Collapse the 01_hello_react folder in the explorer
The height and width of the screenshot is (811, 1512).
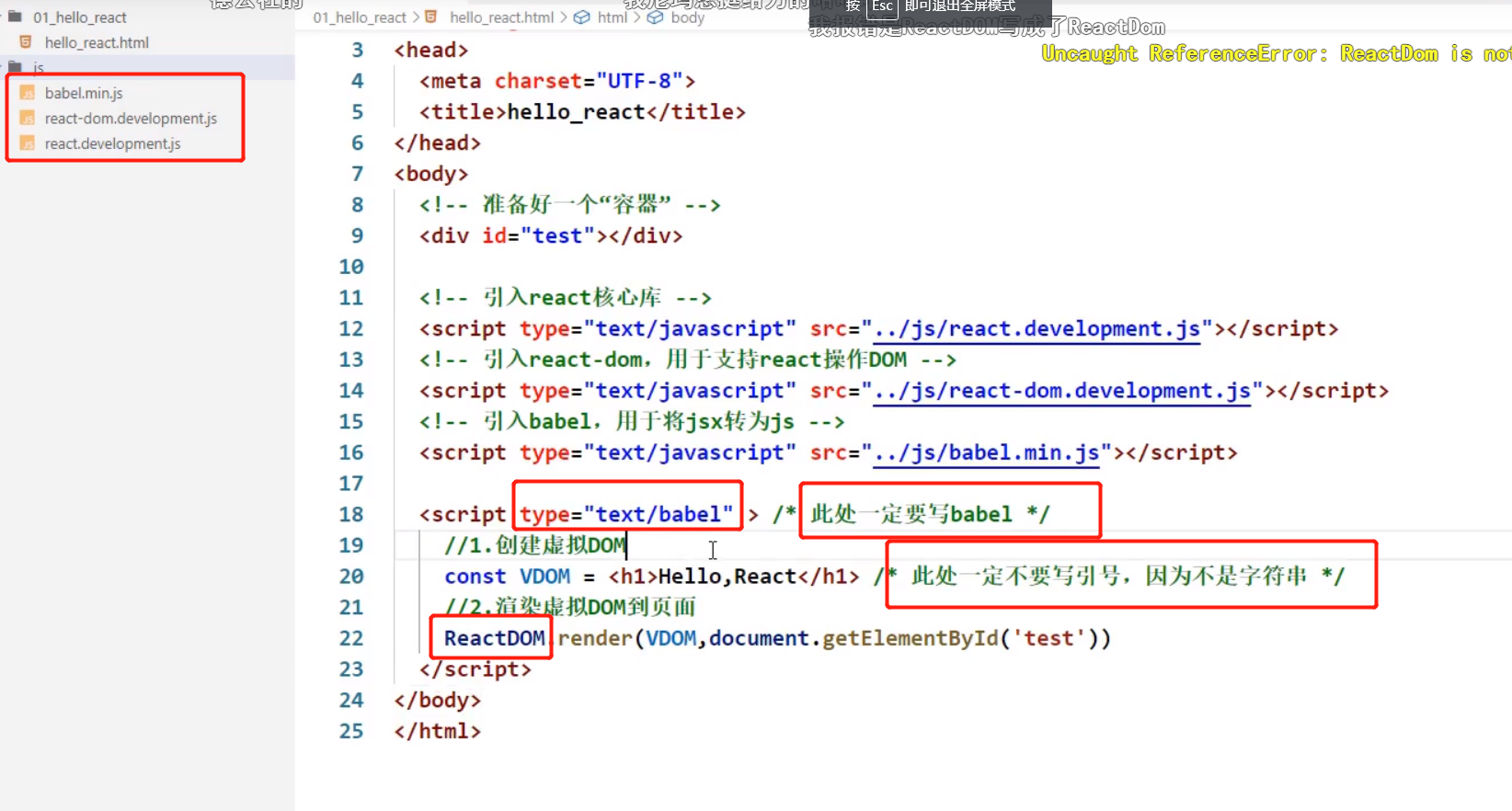[x=80, y=17]
